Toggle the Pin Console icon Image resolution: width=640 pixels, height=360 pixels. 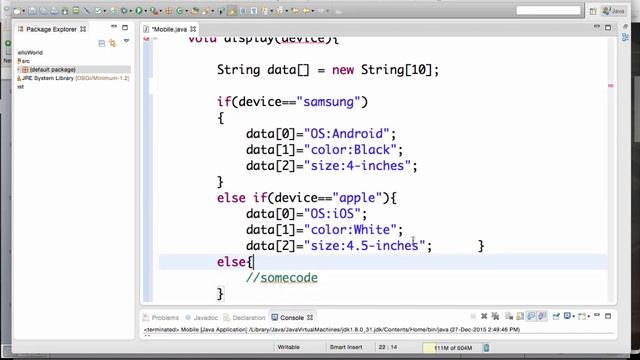(556, 316)
